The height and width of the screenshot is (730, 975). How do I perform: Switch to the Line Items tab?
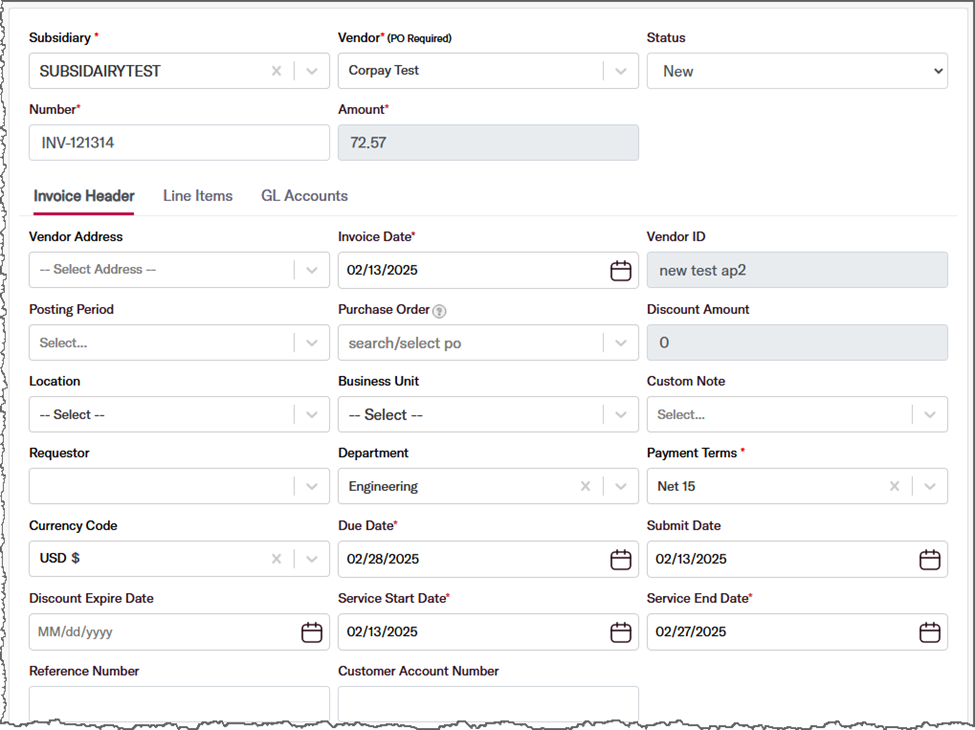coord(198,196)
